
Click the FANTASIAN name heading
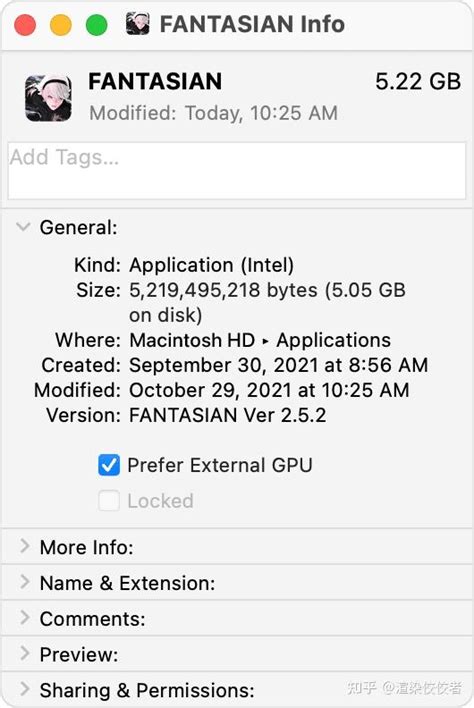tap(155, 82)
